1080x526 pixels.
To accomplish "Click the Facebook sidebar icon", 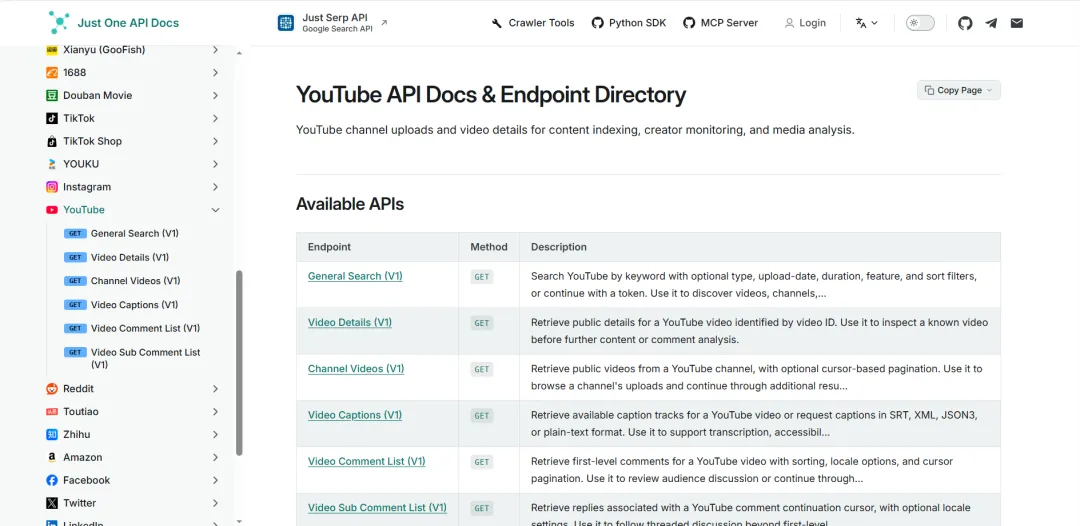I will pyautogui.click(x=52, y=480).
